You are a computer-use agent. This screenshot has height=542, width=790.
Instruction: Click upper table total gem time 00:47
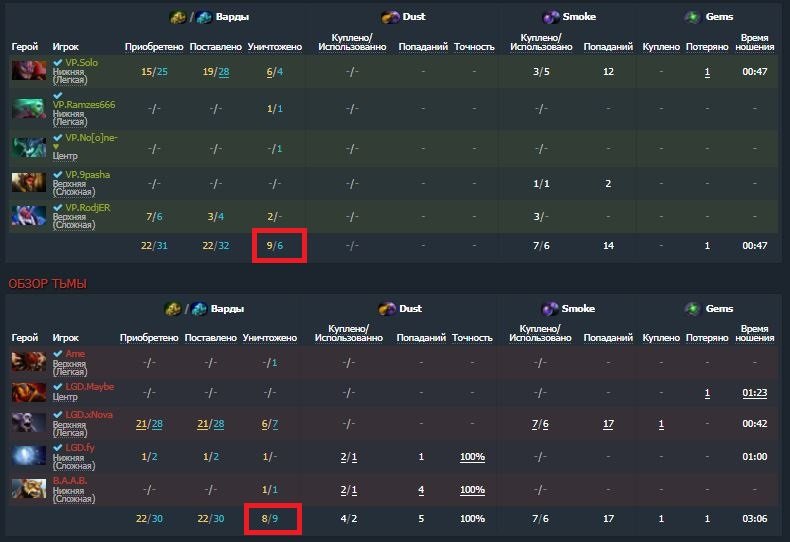click(755, 246)
